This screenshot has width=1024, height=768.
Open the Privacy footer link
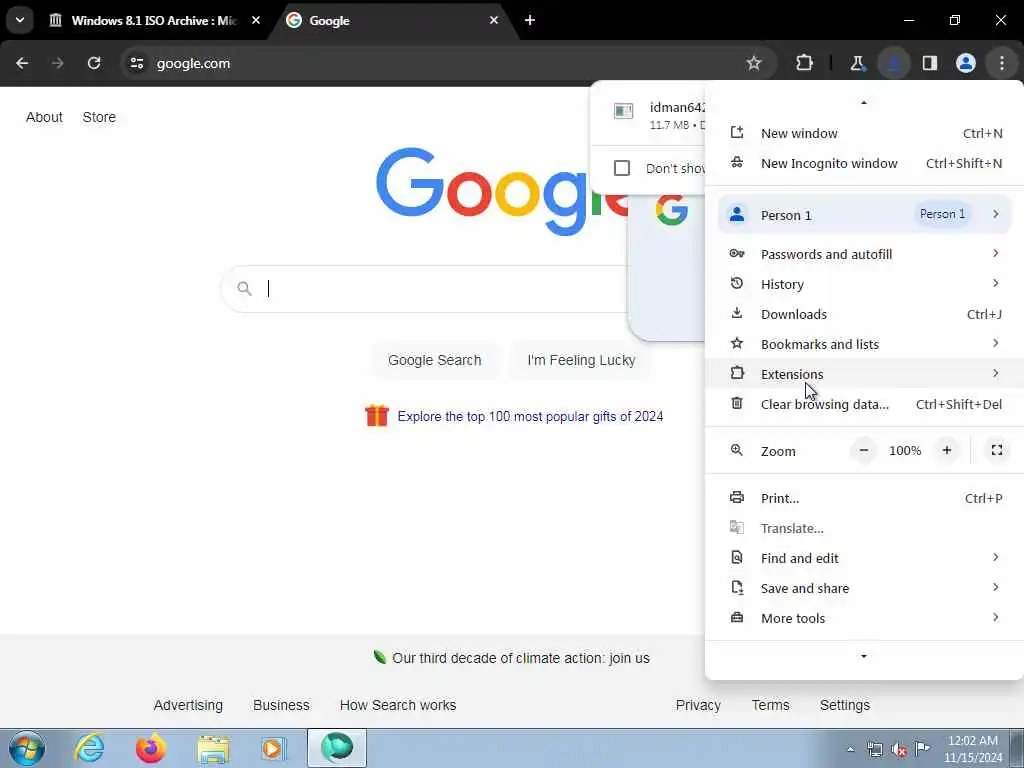(x=698, y=705)
